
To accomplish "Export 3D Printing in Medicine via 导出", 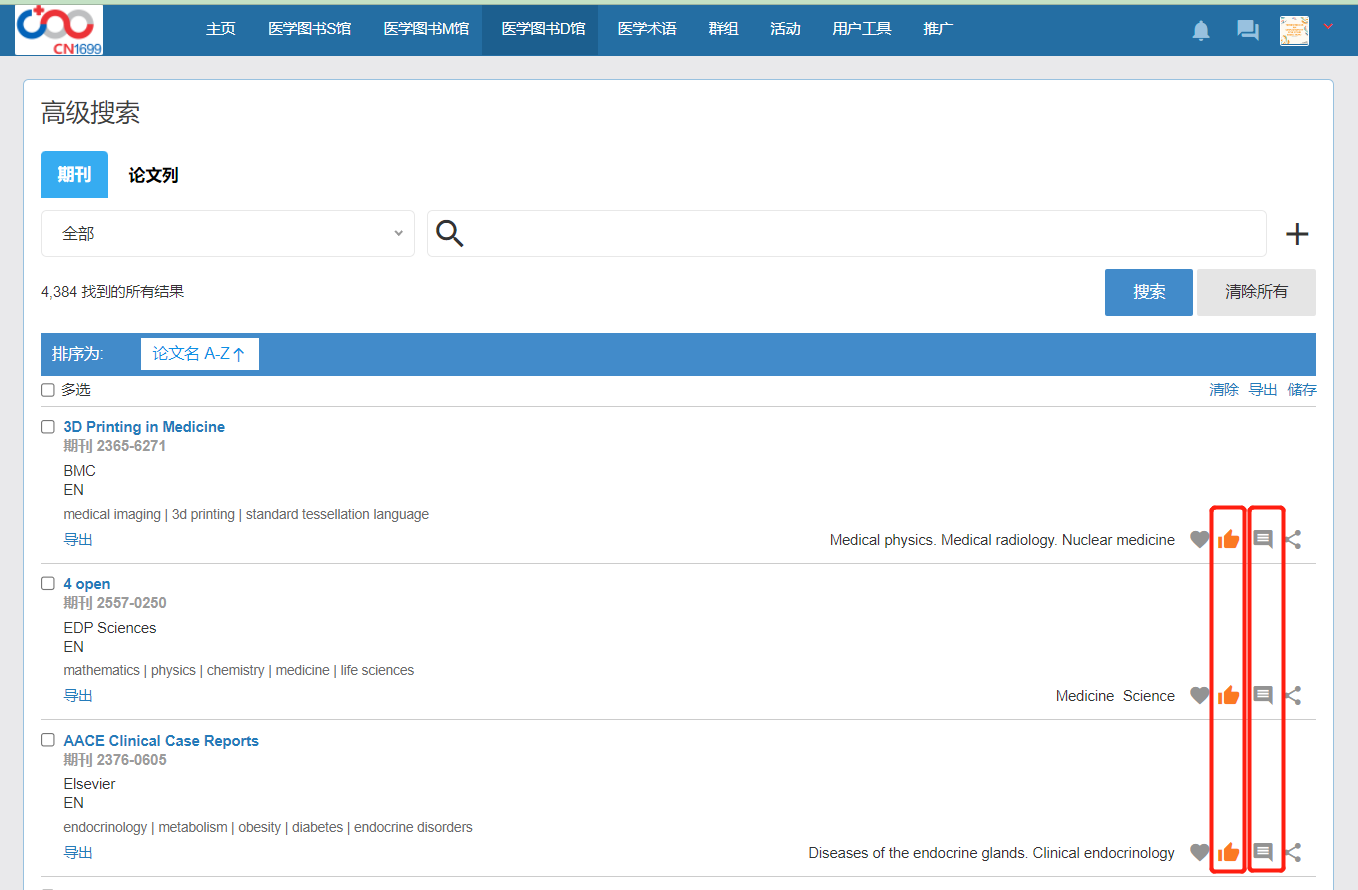I will click(78, 540).
